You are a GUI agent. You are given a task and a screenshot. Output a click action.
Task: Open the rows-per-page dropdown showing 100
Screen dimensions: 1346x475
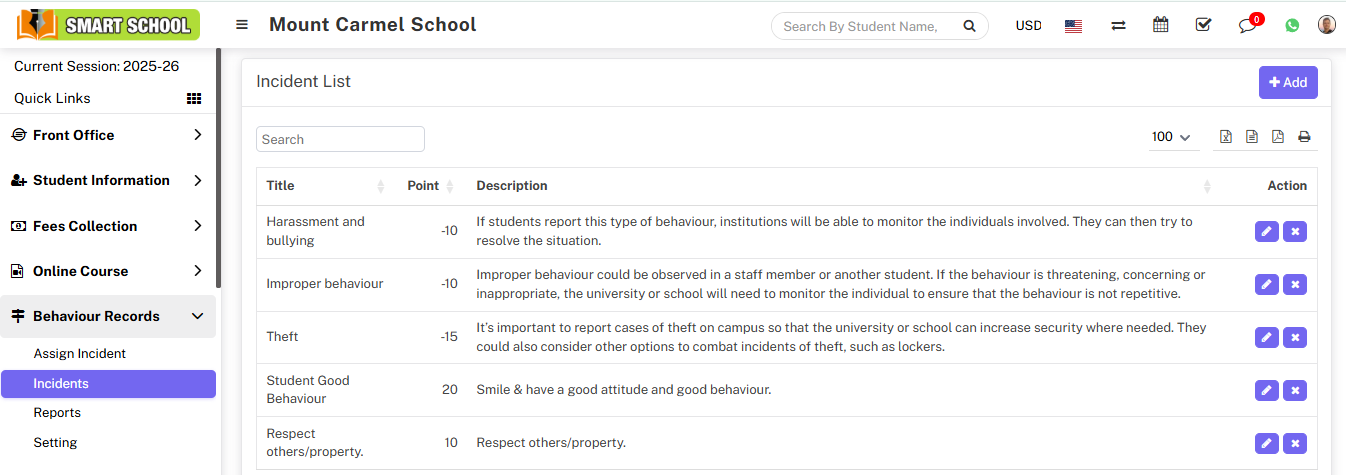click(1172, 137)
